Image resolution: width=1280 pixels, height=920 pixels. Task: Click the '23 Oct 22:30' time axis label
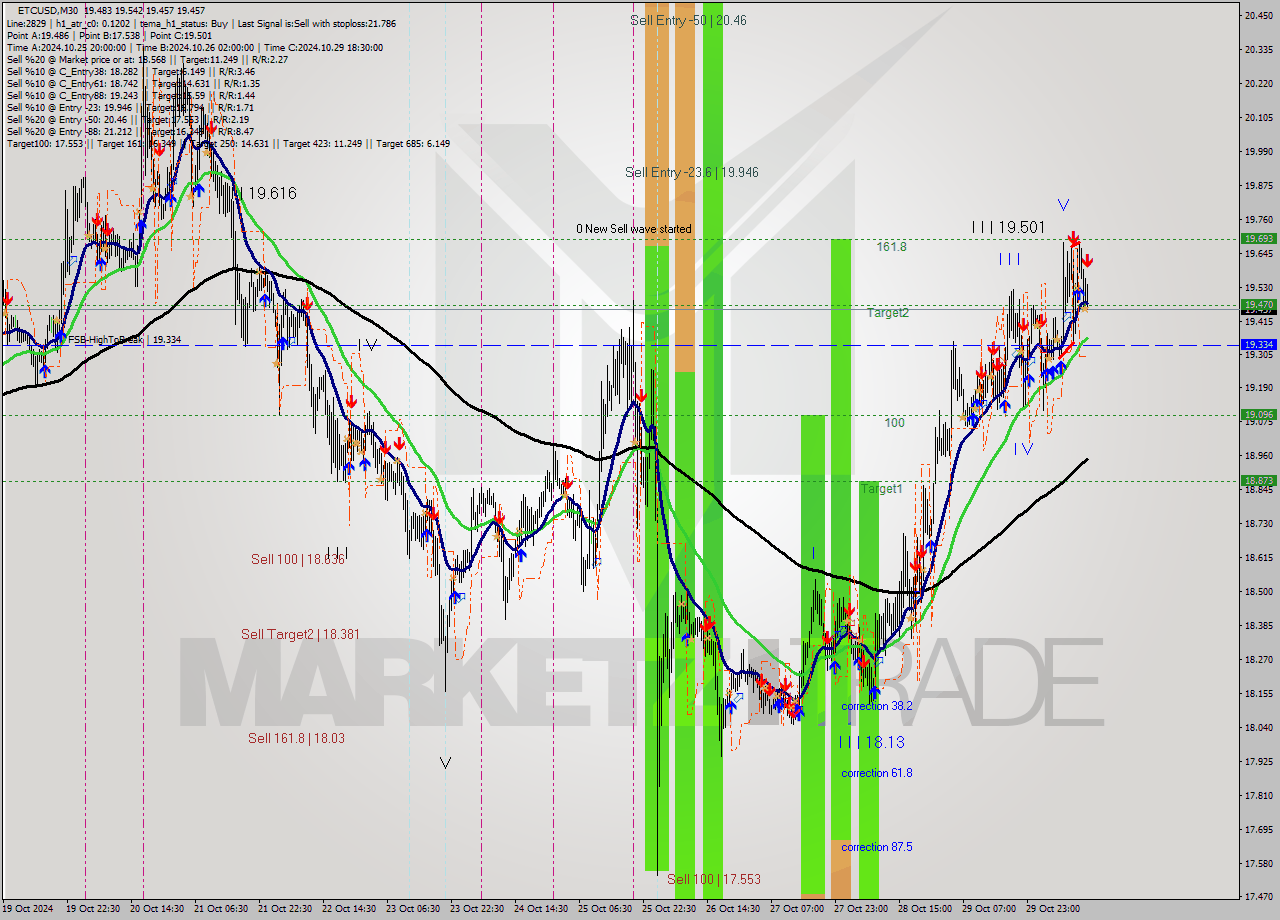point(477,909)
